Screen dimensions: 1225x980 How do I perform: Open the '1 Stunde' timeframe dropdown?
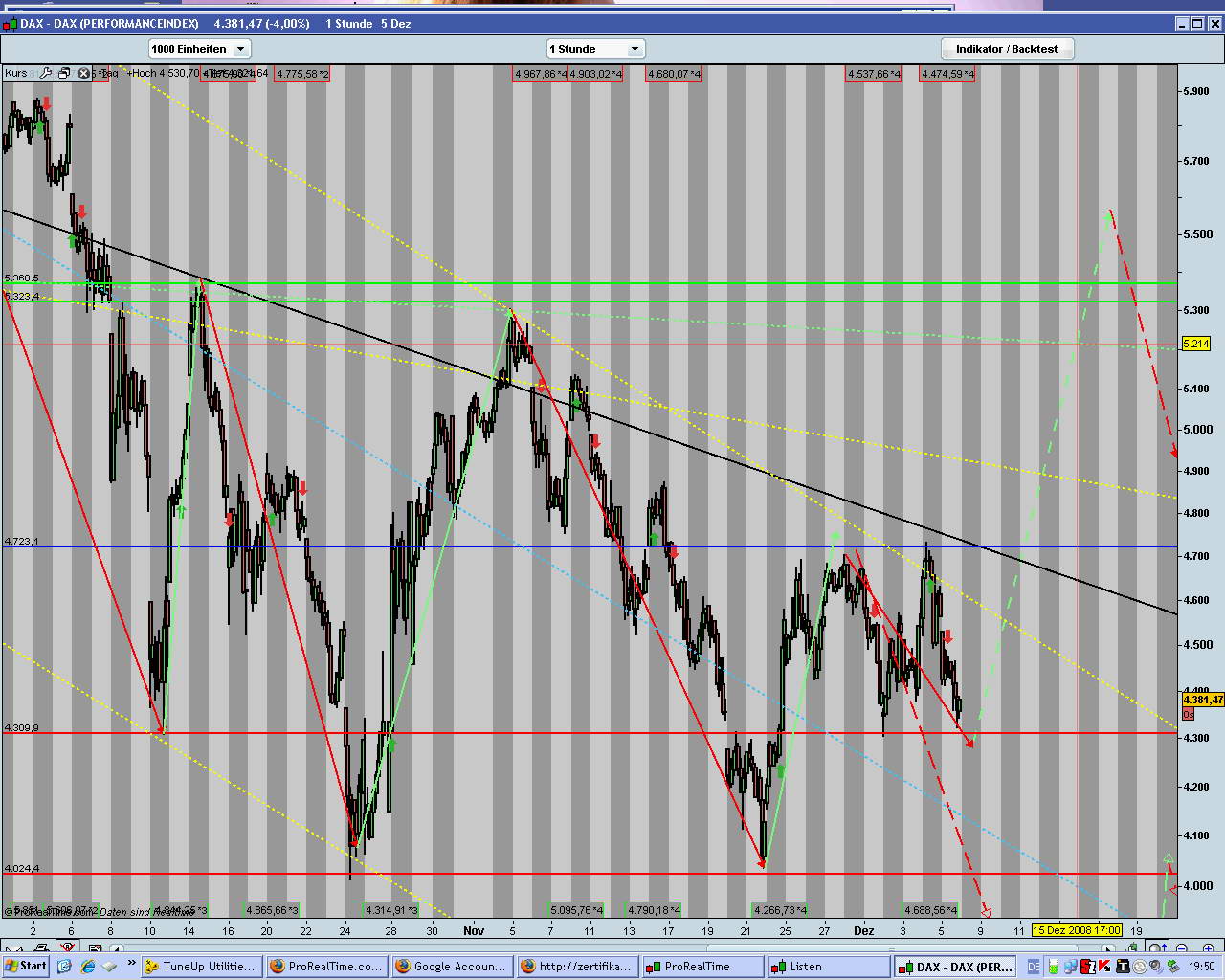point(596,49)
